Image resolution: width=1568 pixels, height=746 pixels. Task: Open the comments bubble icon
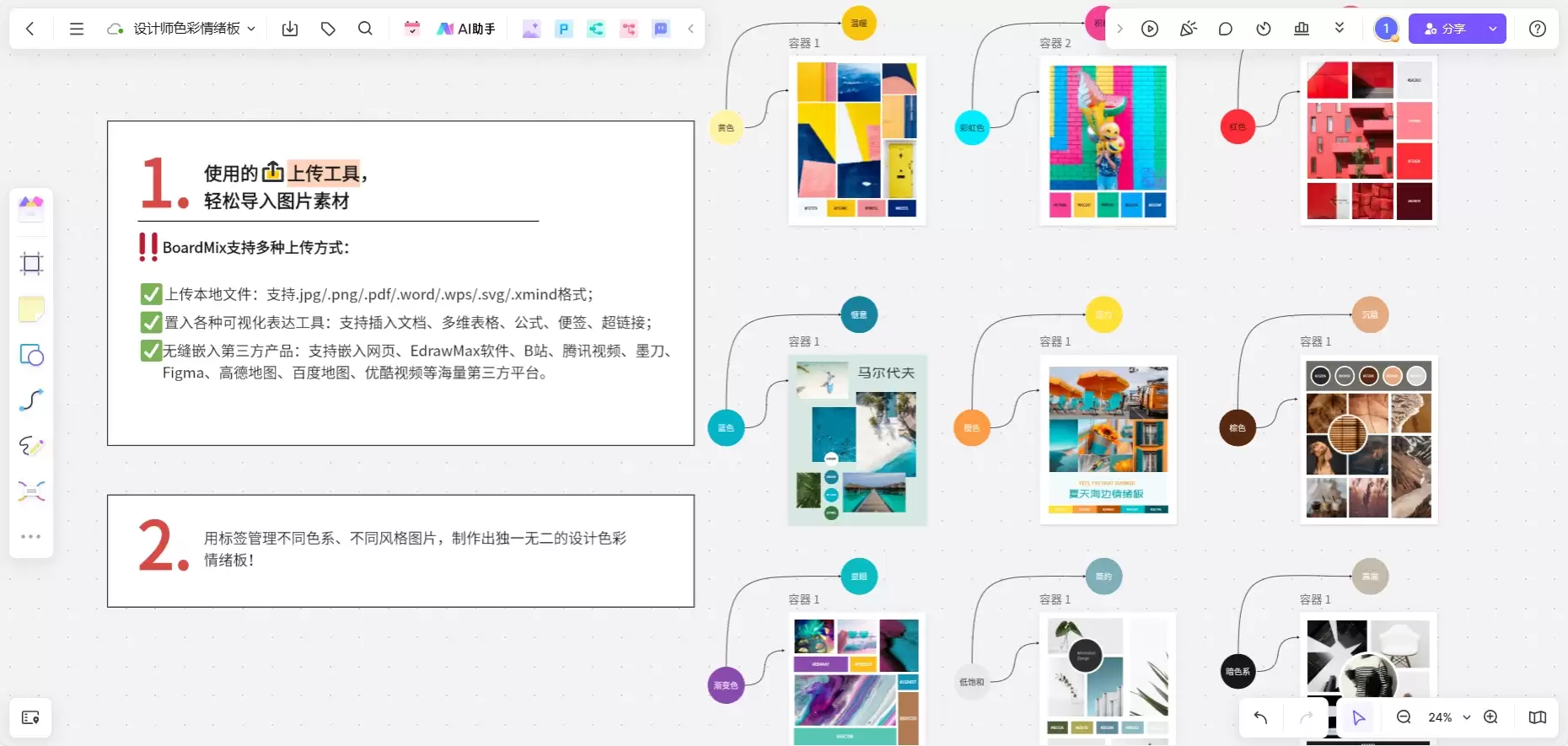[1226, 29]
